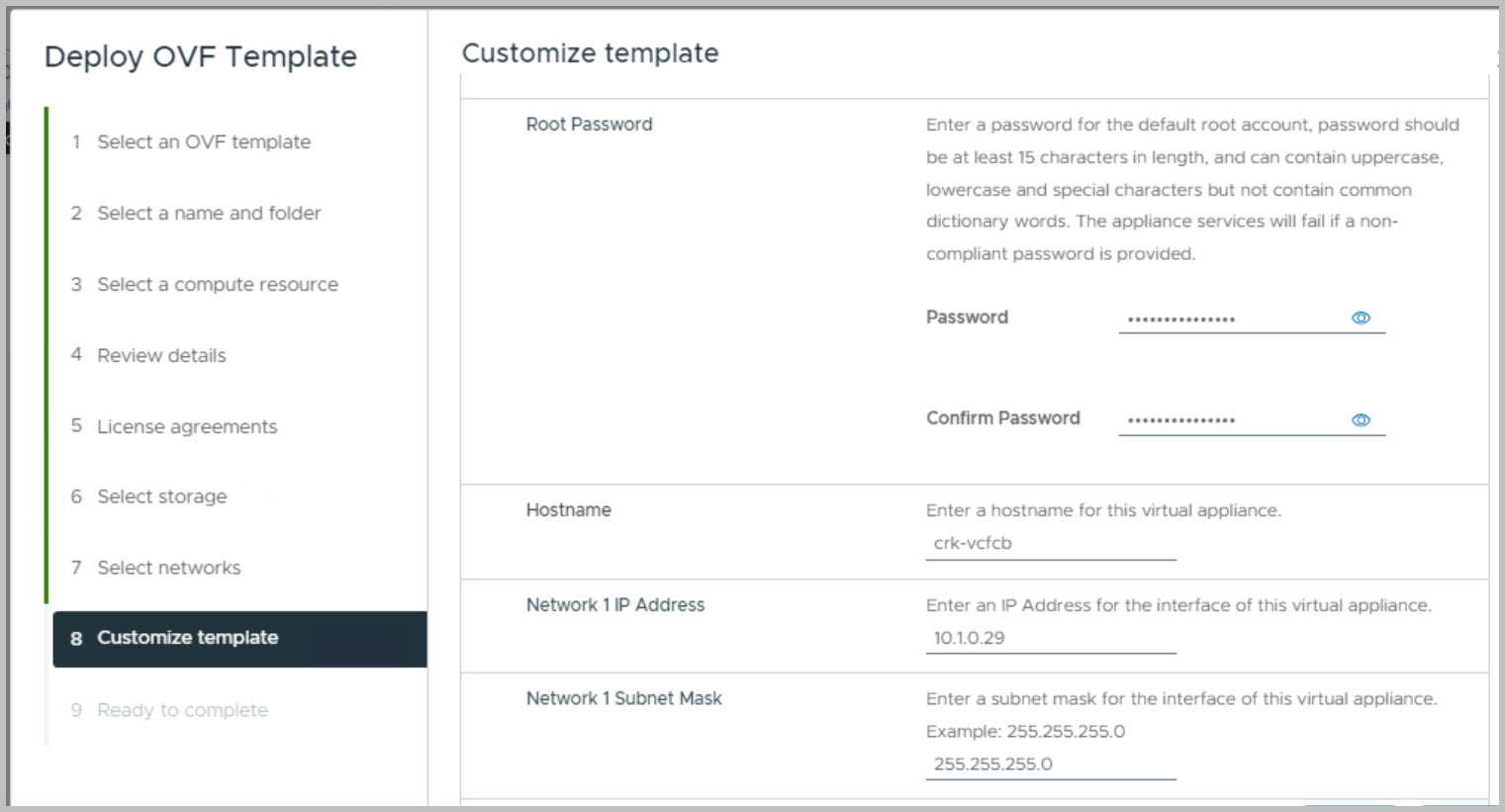Click step 9 Ready to complete
The width and height of the screenshot is (1505, 812).
(182, 710)
